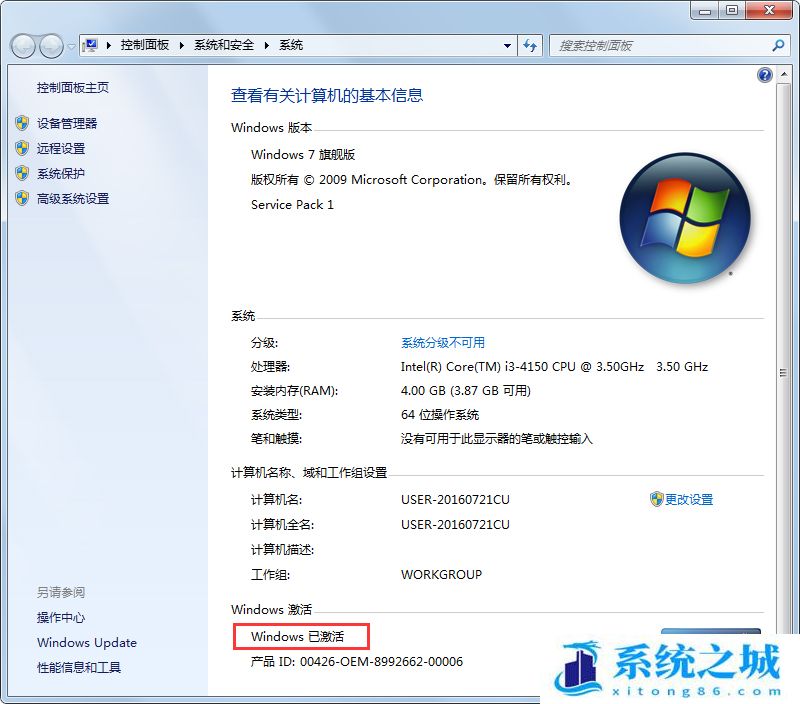Image resolution: width=800 pixels, height=704 pixels.
Task: Click 'Windows 已激活' status text
Action: pos(297,637)
